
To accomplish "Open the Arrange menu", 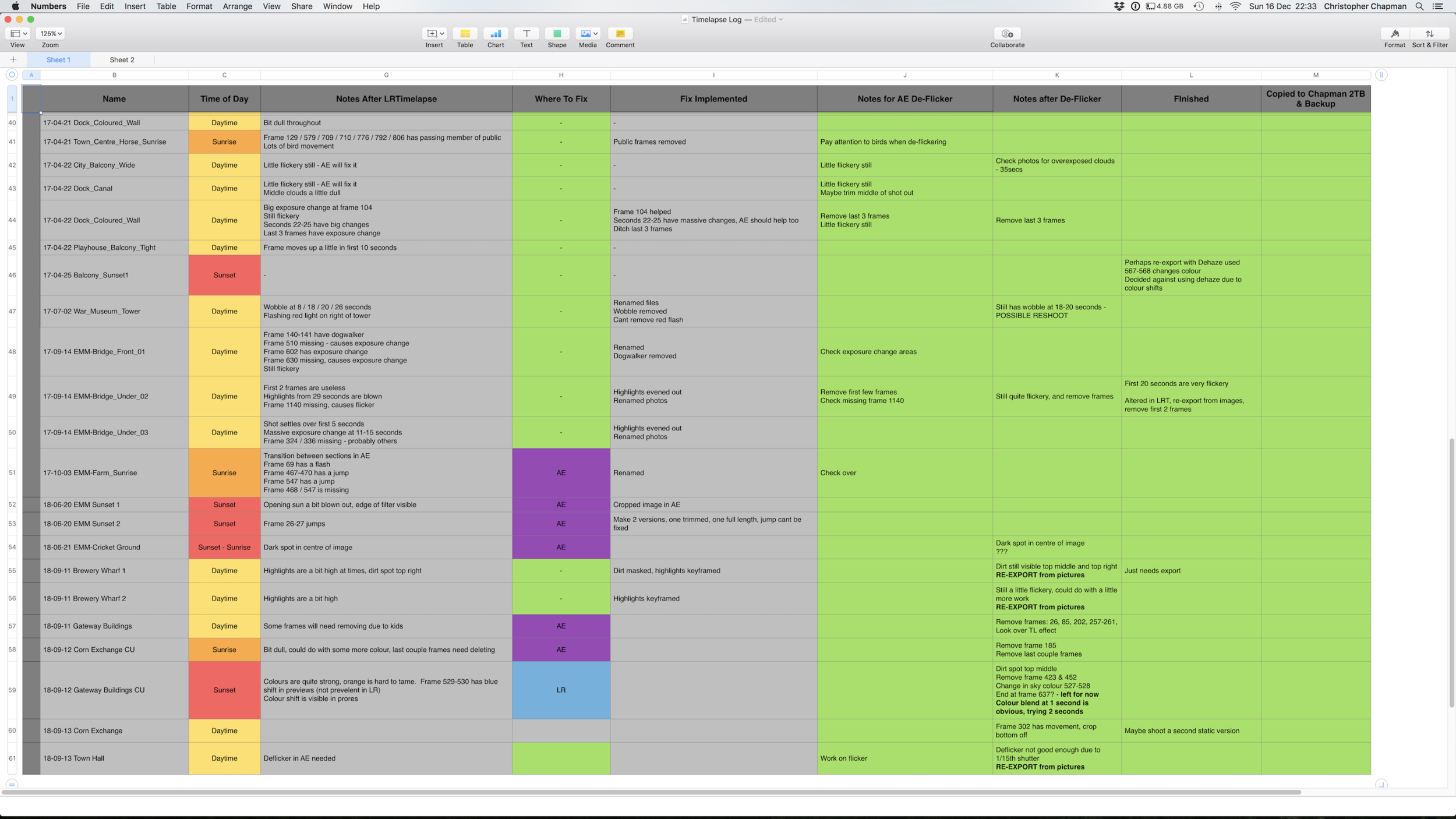I will pyautogui.click(x=237, y=6).
